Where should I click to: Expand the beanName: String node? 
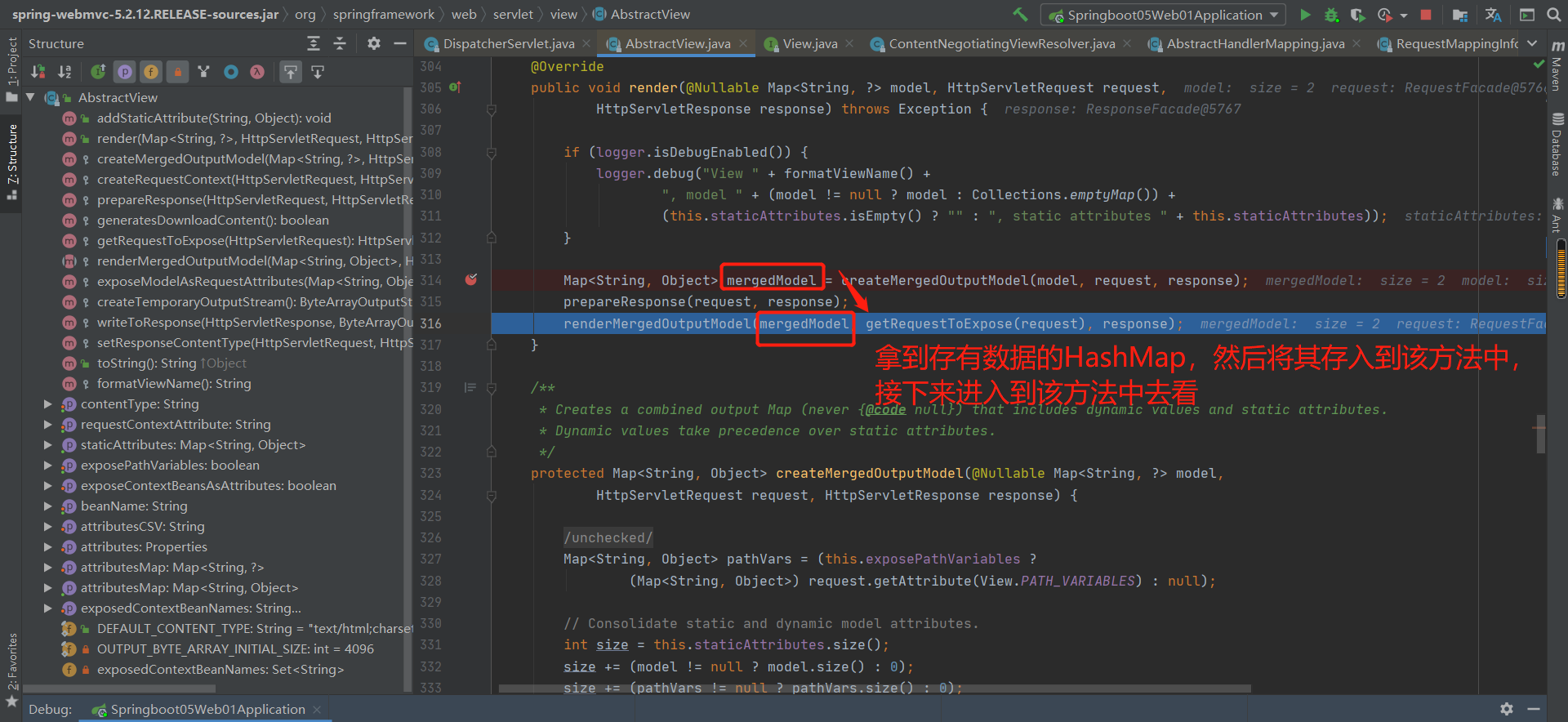[47, 506]
